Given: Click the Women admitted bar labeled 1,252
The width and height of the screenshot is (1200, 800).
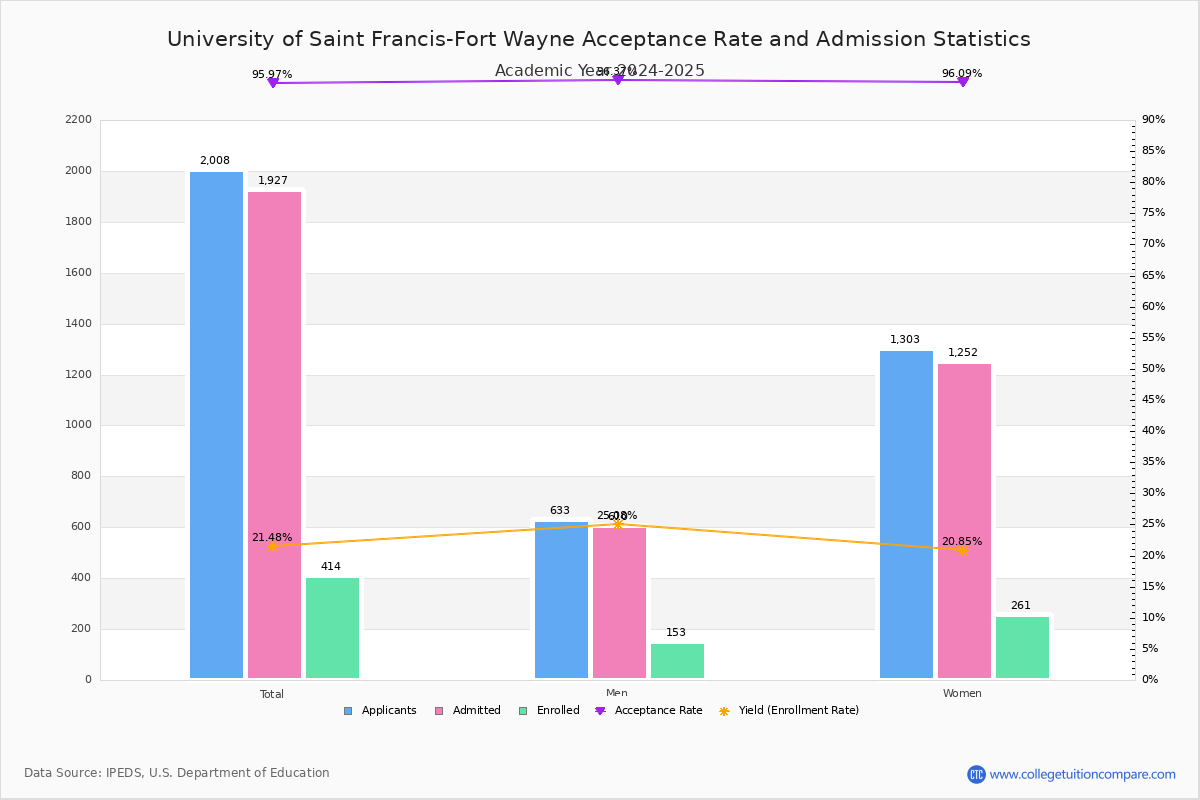Looking at the screenshot, I should click(964, 521).
